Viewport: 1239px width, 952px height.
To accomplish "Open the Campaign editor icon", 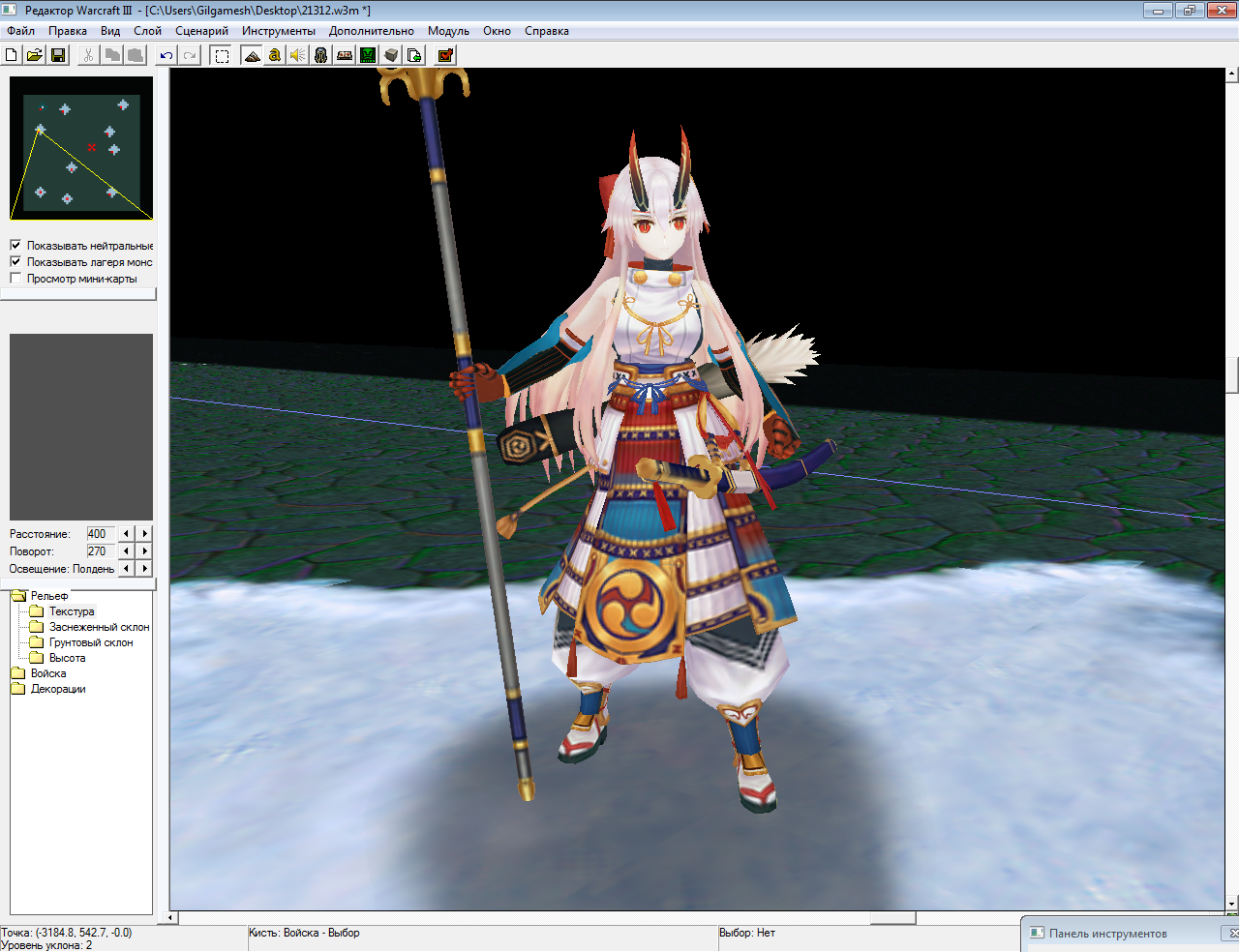I will (x=345, y=55).
